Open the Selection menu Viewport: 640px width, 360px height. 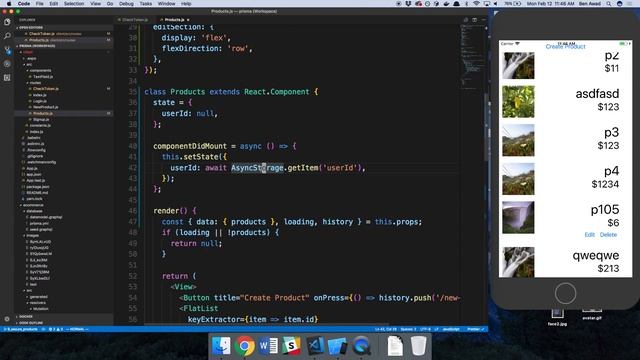pos(74,4)
